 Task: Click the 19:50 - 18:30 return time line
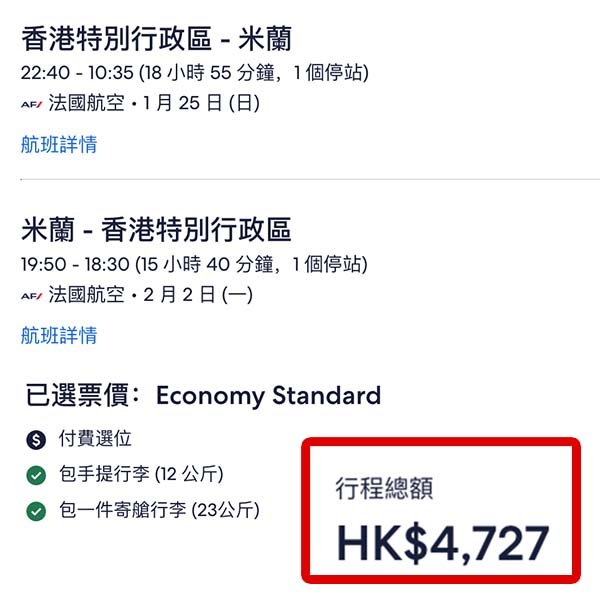193,264
